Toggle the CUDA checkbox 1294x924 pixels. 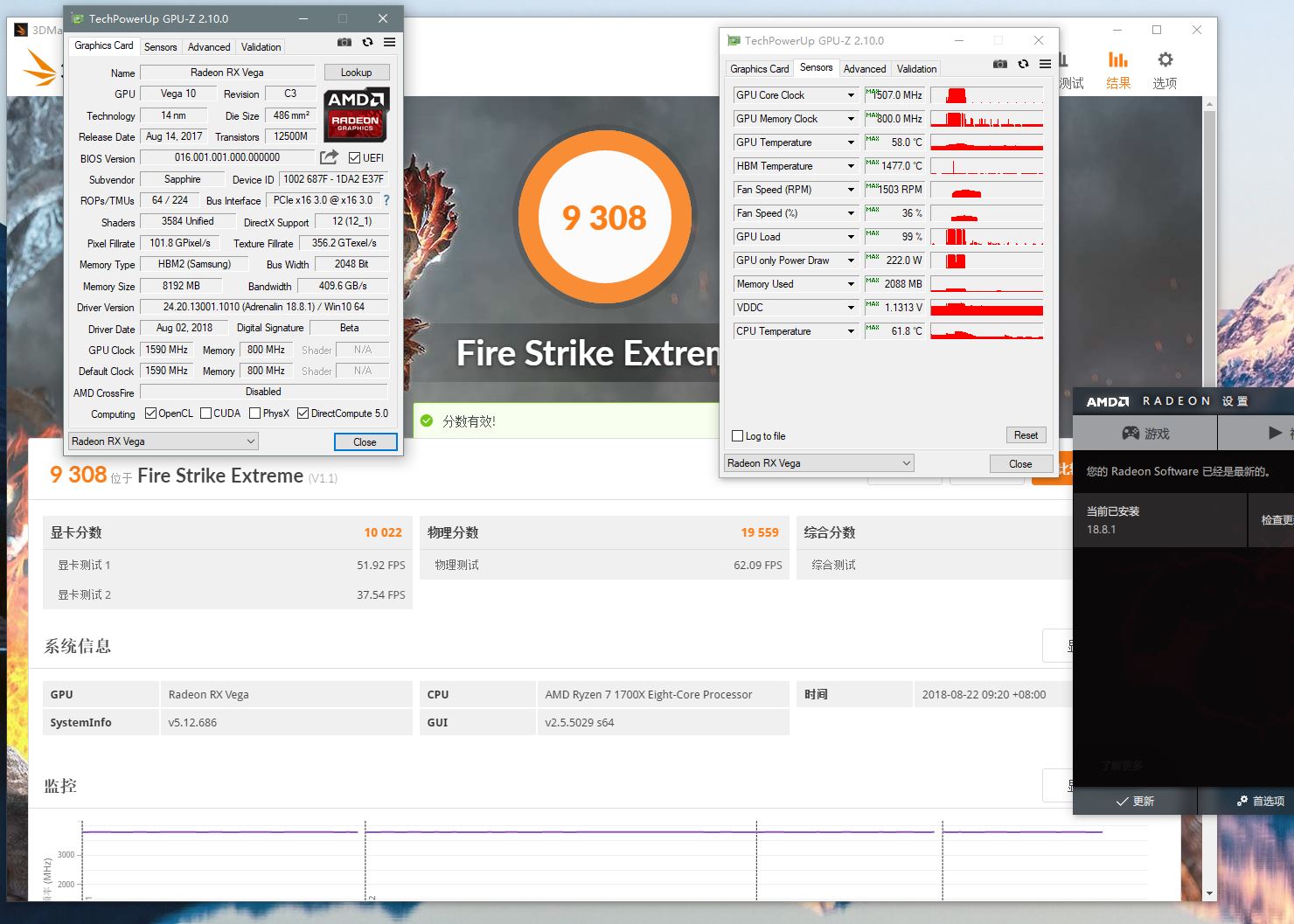(205, 413)
